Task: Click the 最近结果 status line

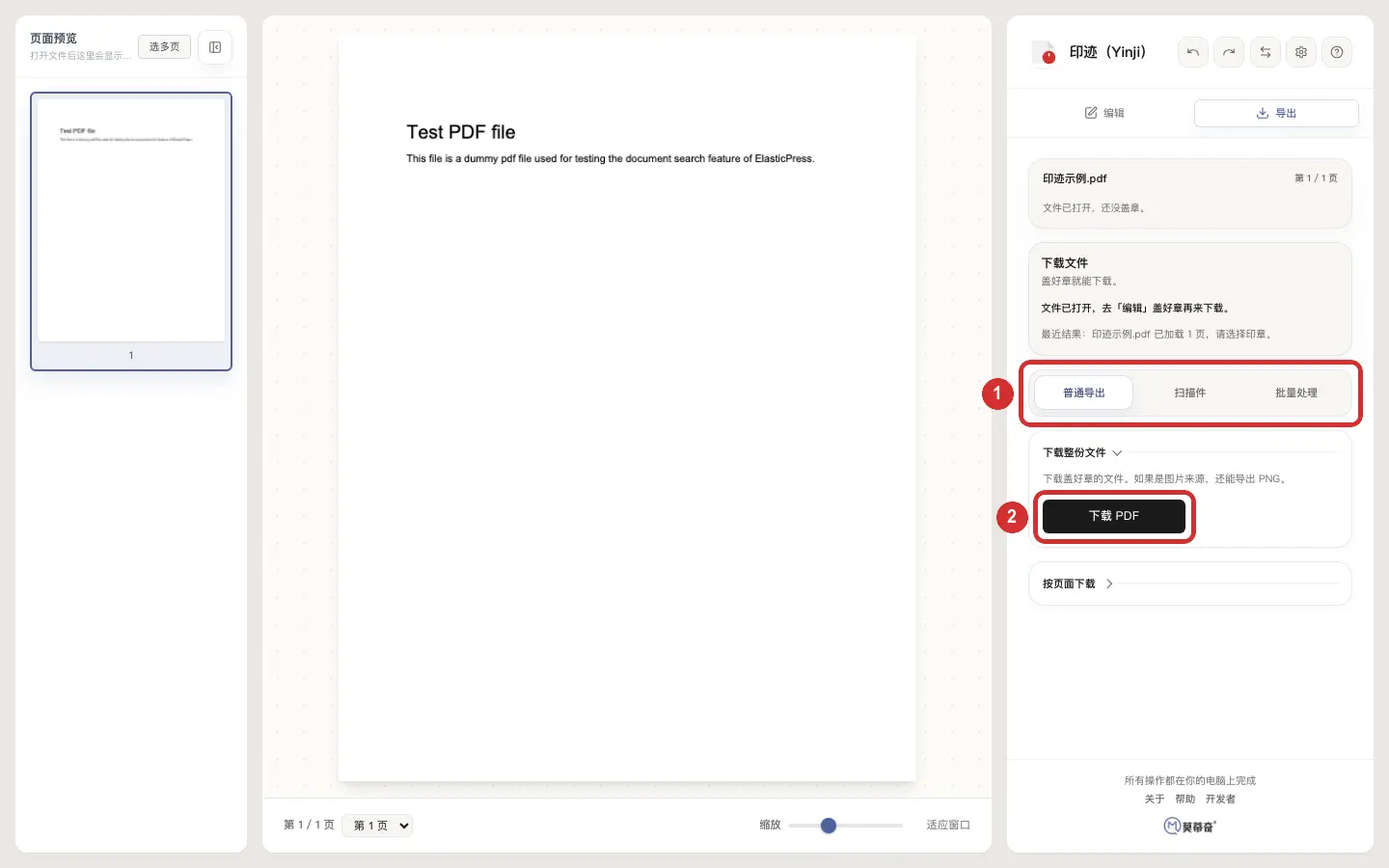Action: (x=1158, y=334)
